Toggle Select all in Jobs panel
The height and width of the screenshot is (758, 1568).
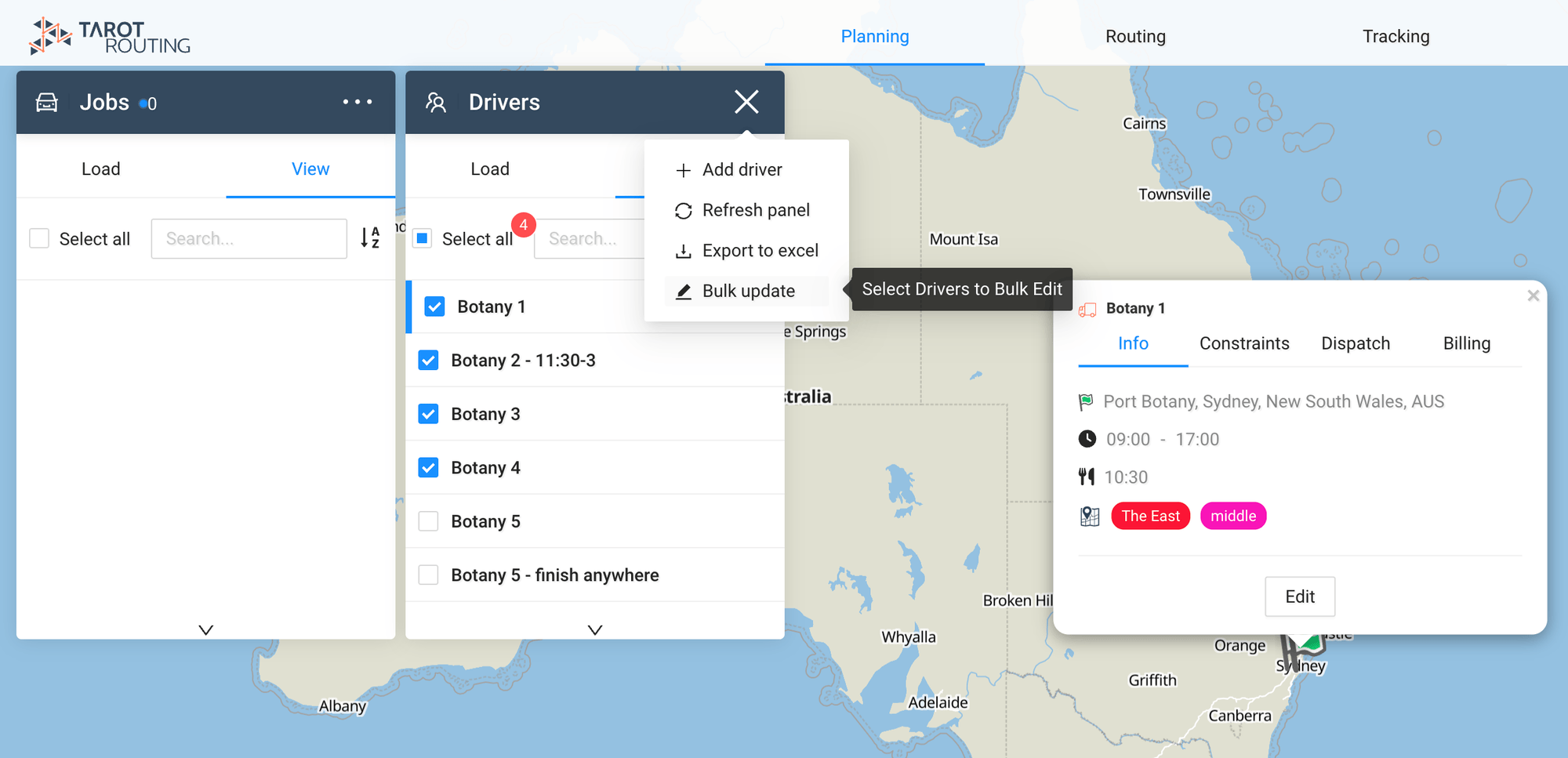pyautogui.click(x=39, y=238)
